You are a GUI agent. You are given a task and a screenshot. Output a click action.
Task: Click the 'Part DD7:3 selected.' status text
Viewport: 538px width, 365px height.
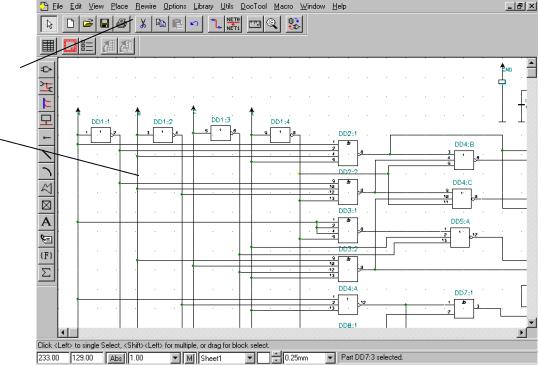371,357
